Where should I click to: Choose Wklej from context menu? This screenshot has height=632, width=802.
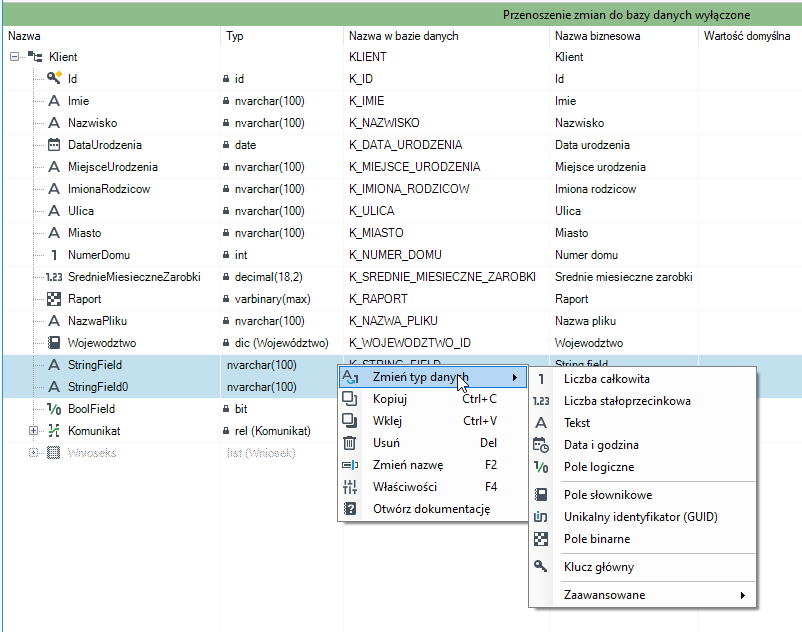tap(433, 421)
